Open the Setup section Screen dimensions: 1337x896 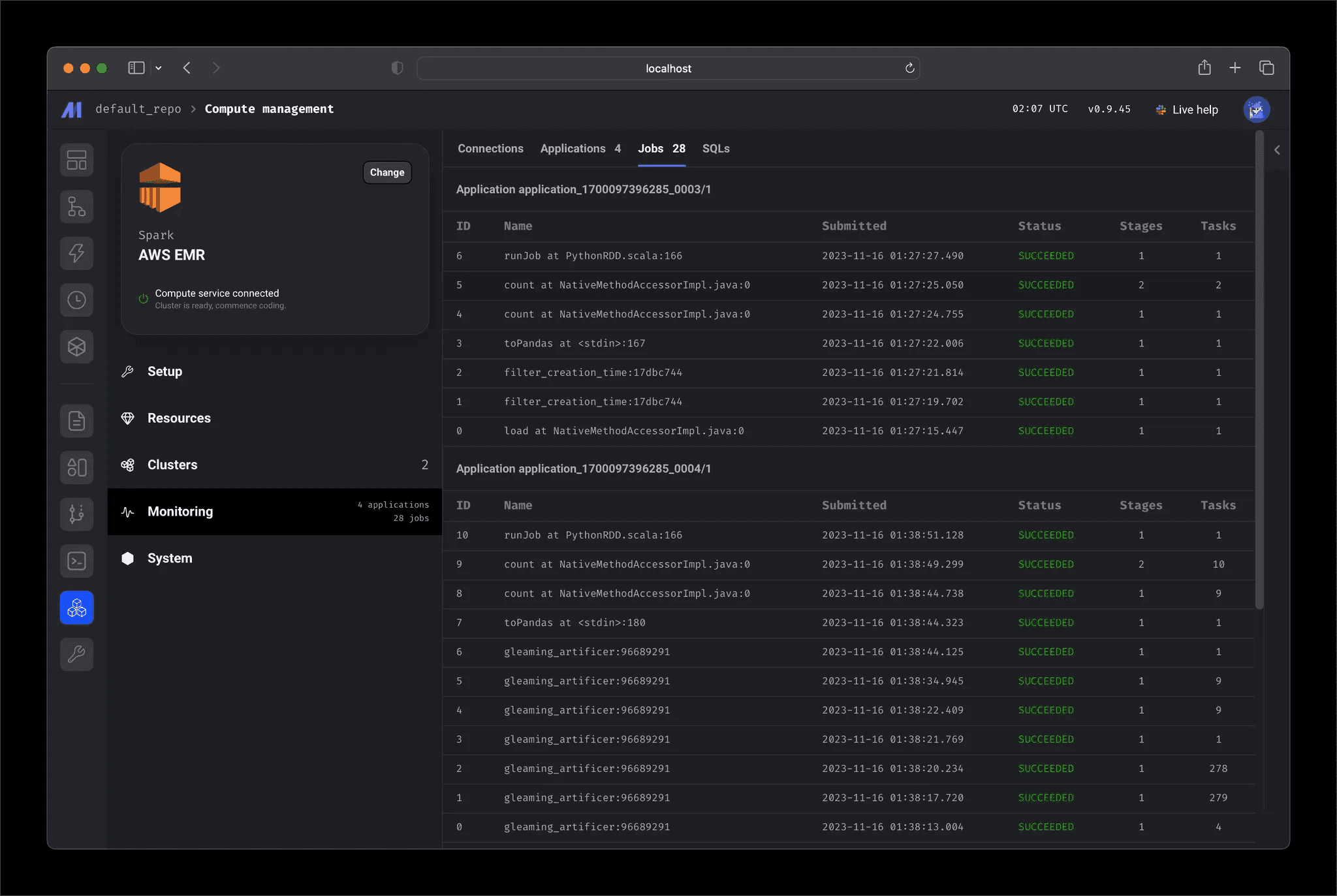click(x=275, y=371)
